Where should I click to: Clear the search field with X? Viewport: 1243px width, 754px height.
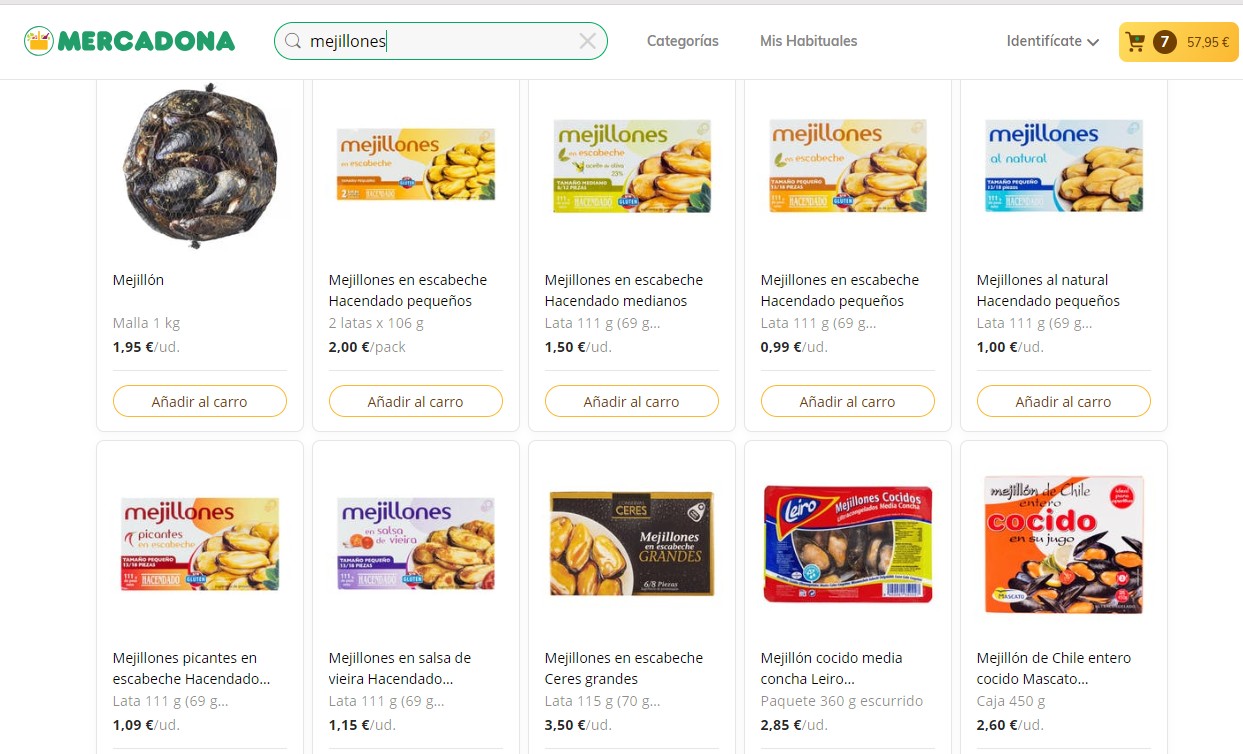click(587, 41)
